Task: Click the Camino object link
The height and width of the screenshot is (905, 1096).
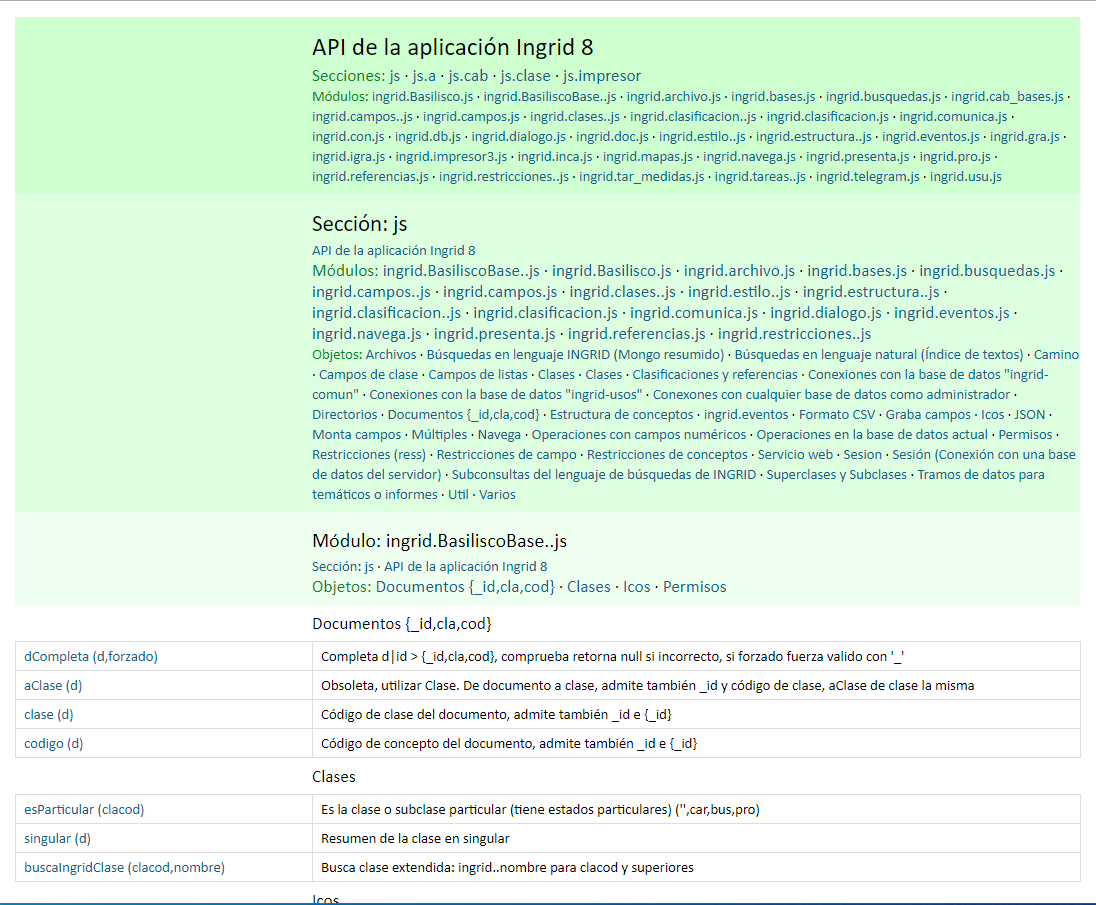Action: (1056, 354)
